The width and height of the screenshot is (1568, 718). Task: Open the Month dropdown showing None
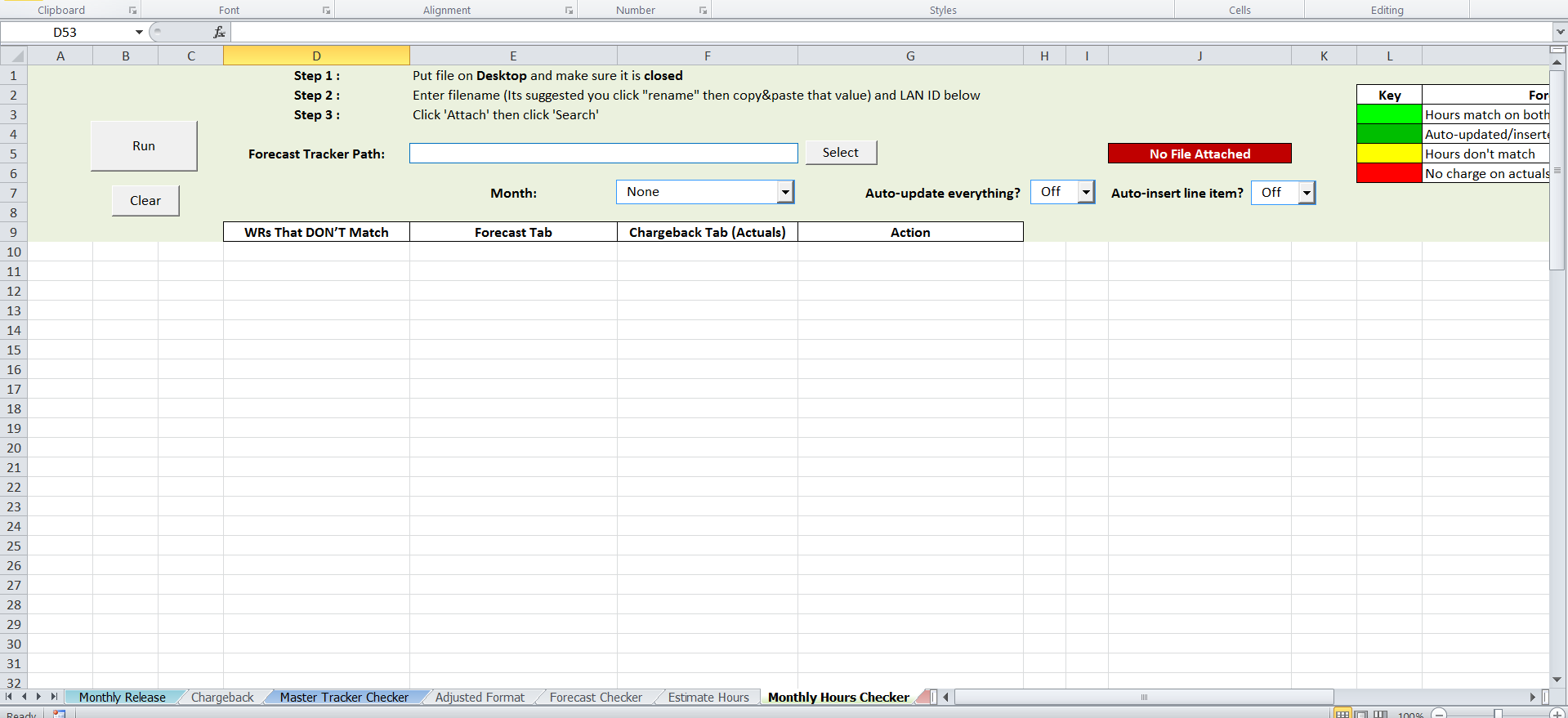click(785, 192)
